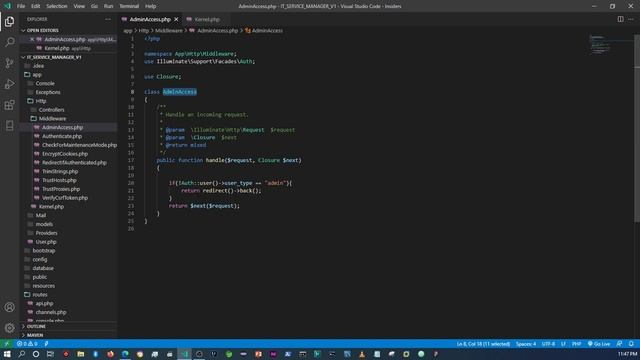Open the Help menu
The height and width of the screenshot is (360, 640).
(x=151, y=6)
